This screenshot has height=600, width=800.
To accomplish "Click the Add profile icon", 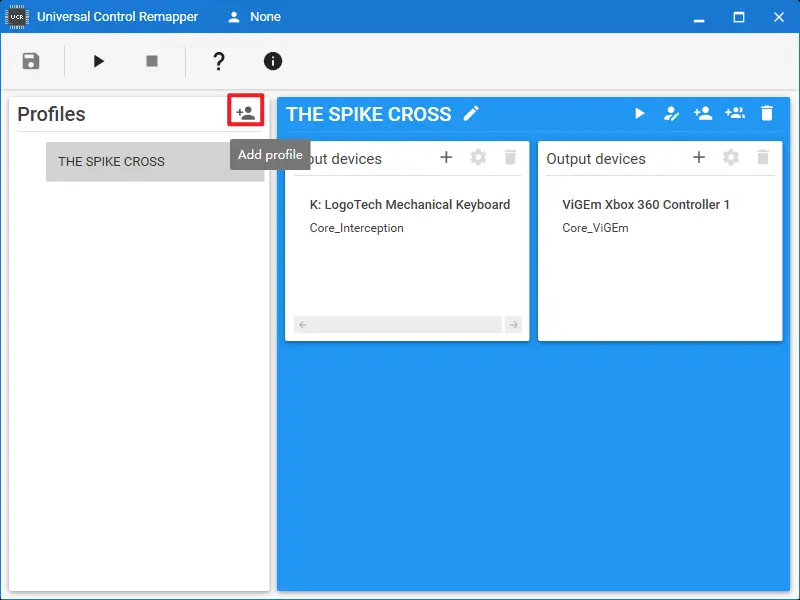I will (245, 113).
